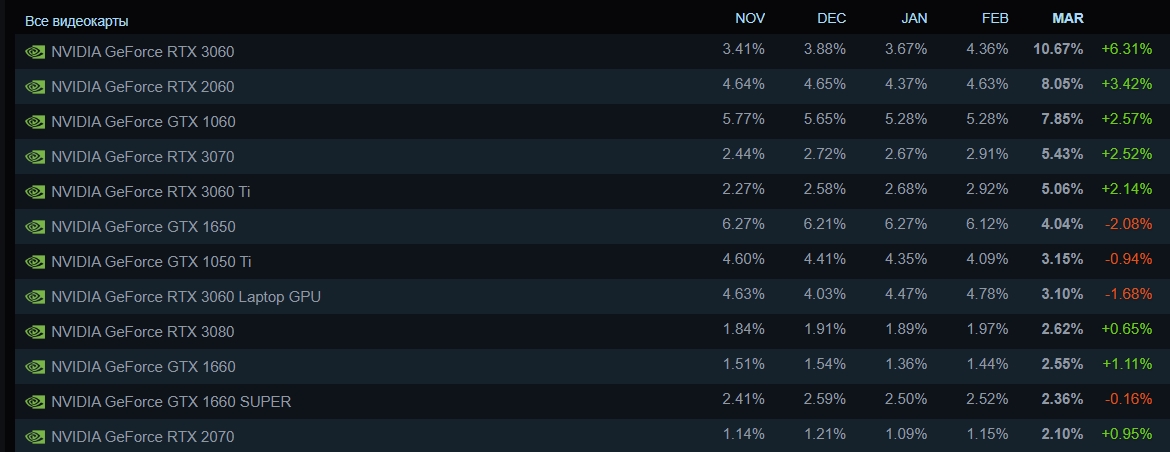Click NVIDIA logo icon beside RTX 2060
The image size is (1170, 452).
35,87
